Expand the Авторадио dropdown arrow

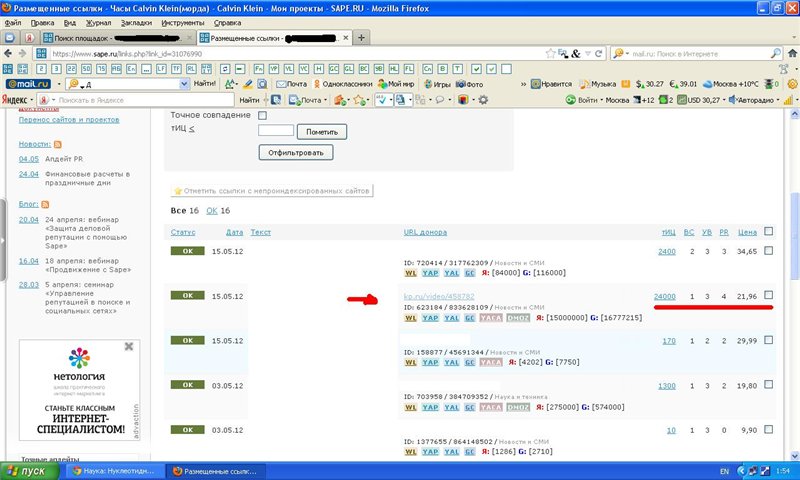pos(778,100)
